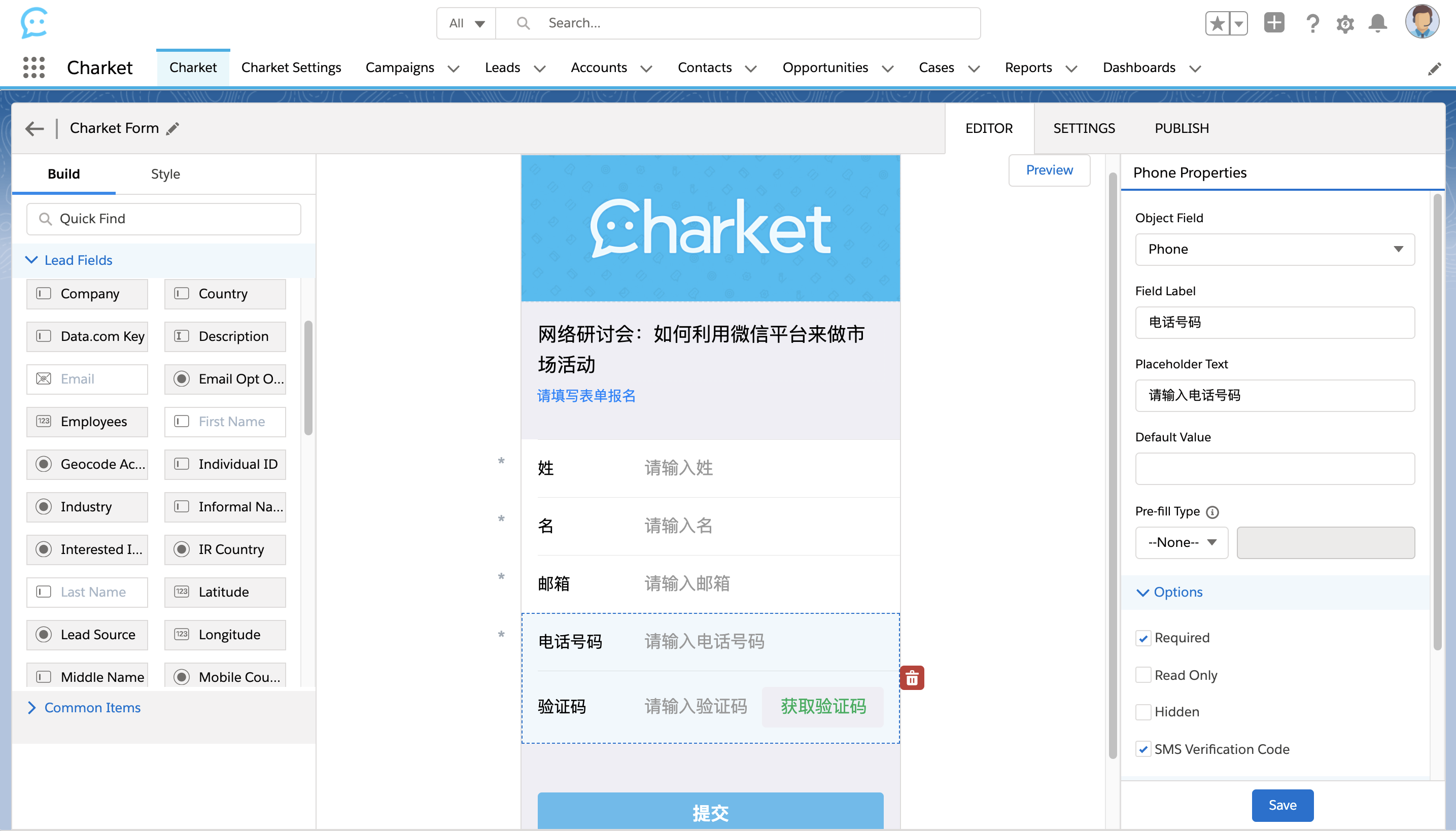1456x831 pixels.
Task: Open the Object Field Phone dropdown
Action: pyautogui.click(x=1274, y=250)
